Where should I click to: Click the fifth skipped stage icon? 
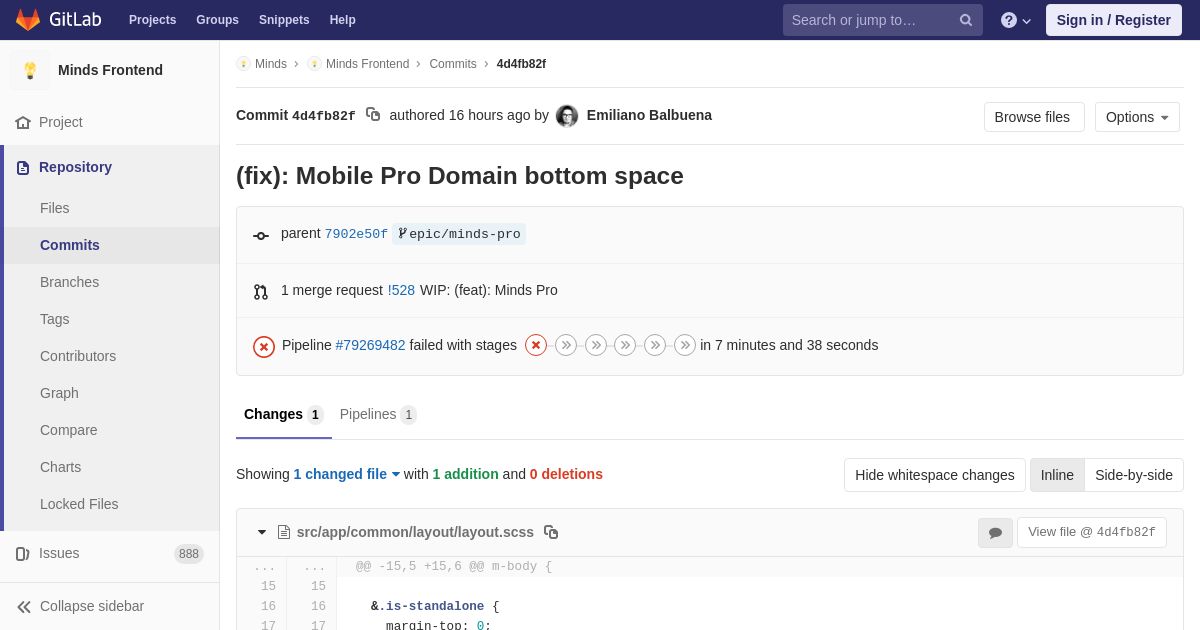(655, 345)
